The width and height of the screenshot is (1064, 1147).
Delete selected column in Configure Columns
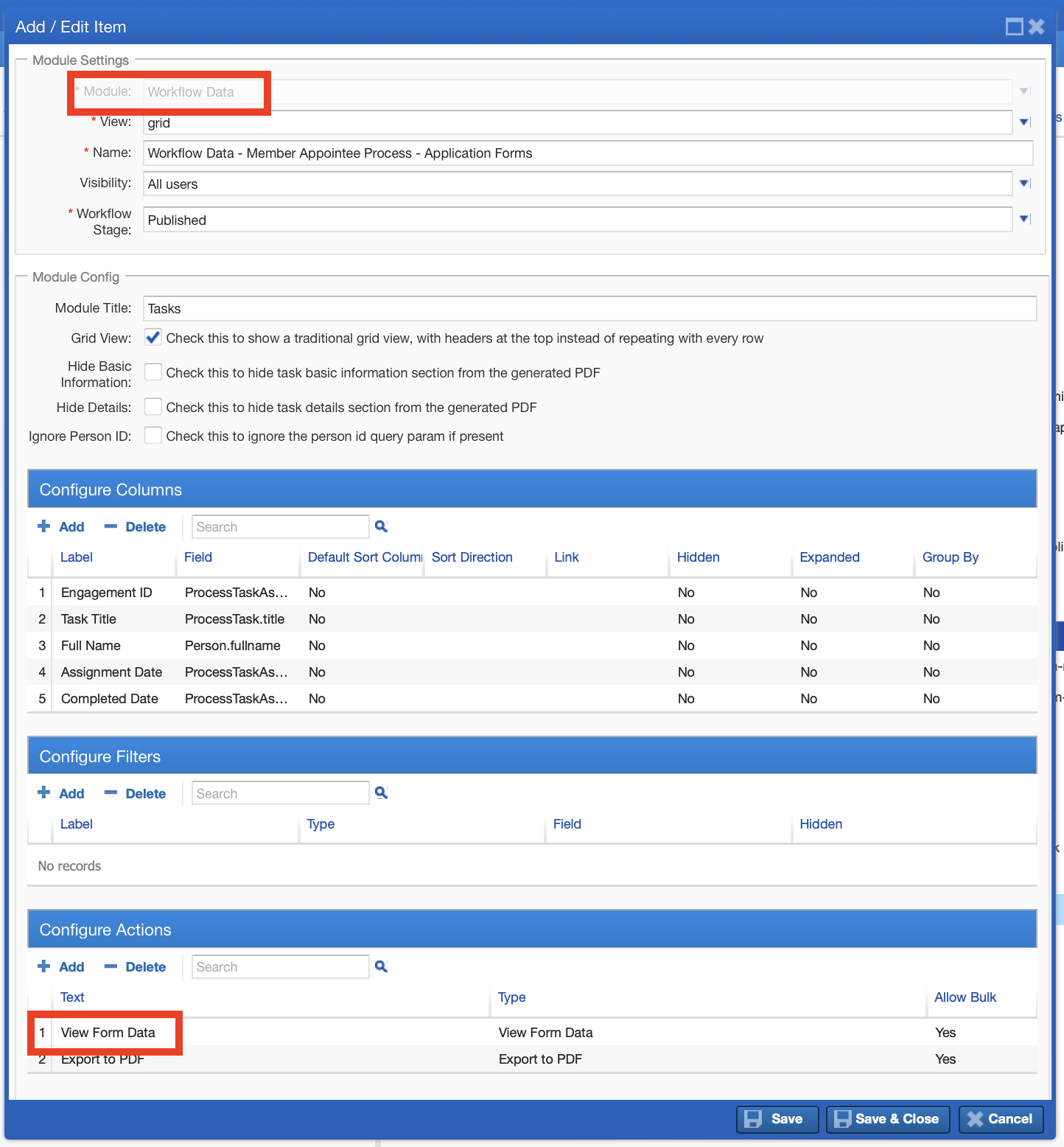tap(135, 526)
